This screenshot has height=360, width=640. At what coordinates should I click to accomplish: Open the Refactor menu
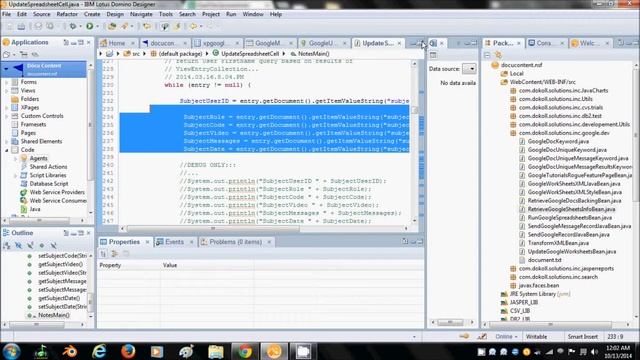pos(67,14)
